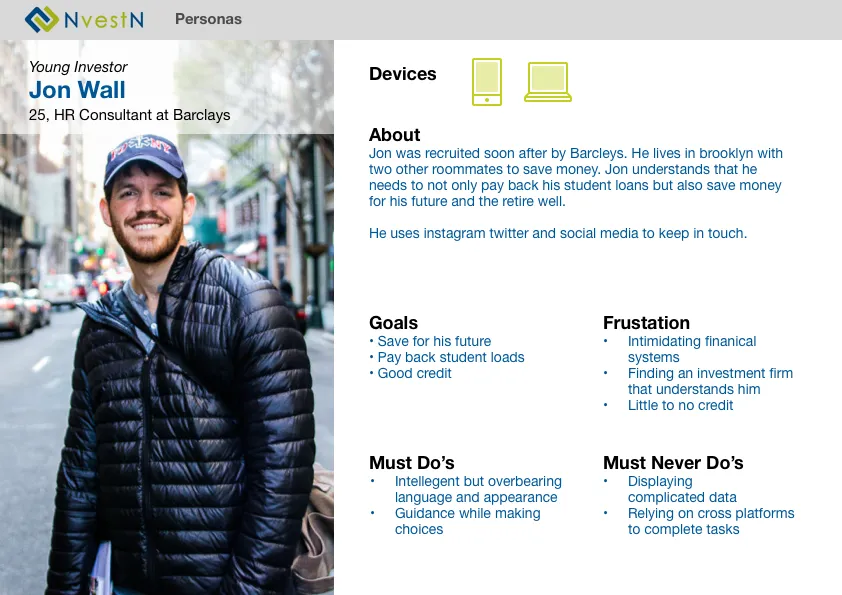Click the About heading
This screenshot has width=842, height=595.
[395, 135]
